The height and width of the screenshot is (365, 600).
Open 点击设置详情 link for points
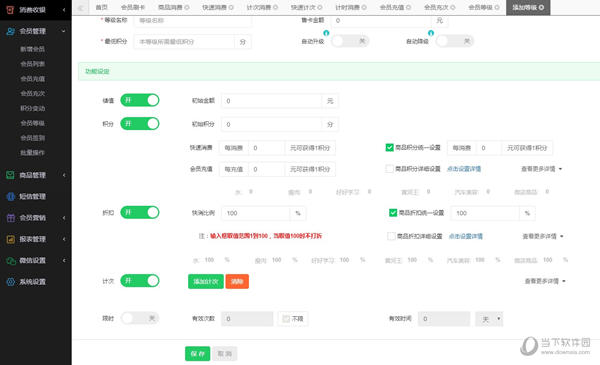[x=464, y=169]
